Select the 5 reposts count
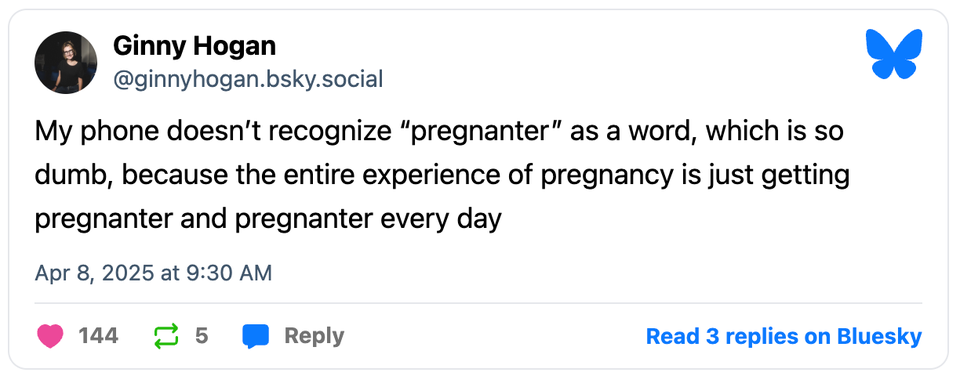 click(x=202, y=336)
